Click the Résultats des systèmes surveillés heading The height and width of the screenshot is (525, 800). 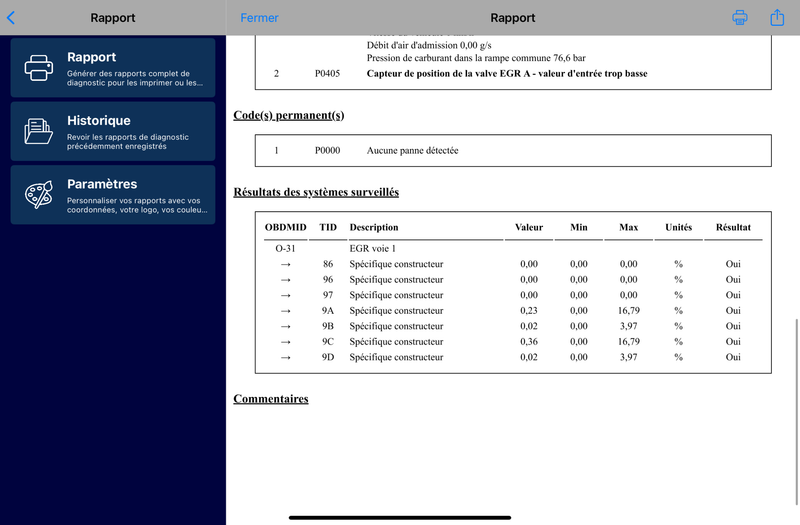(315, 192)
